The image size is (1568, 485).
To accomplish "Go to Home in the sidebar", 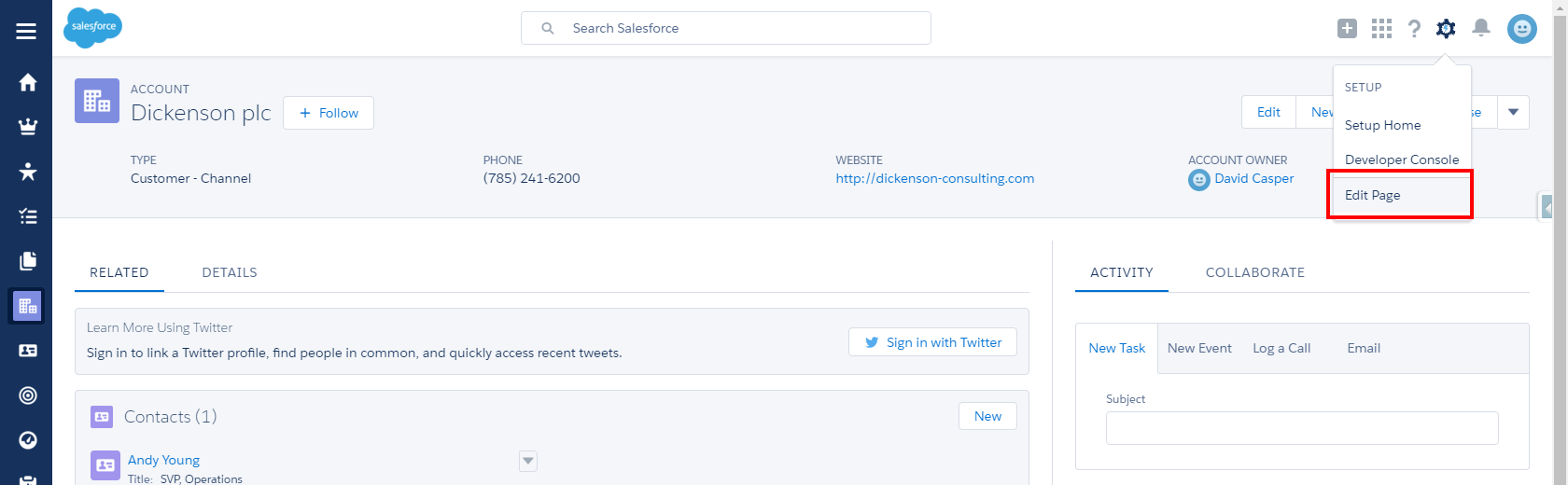I will point(28,82).
